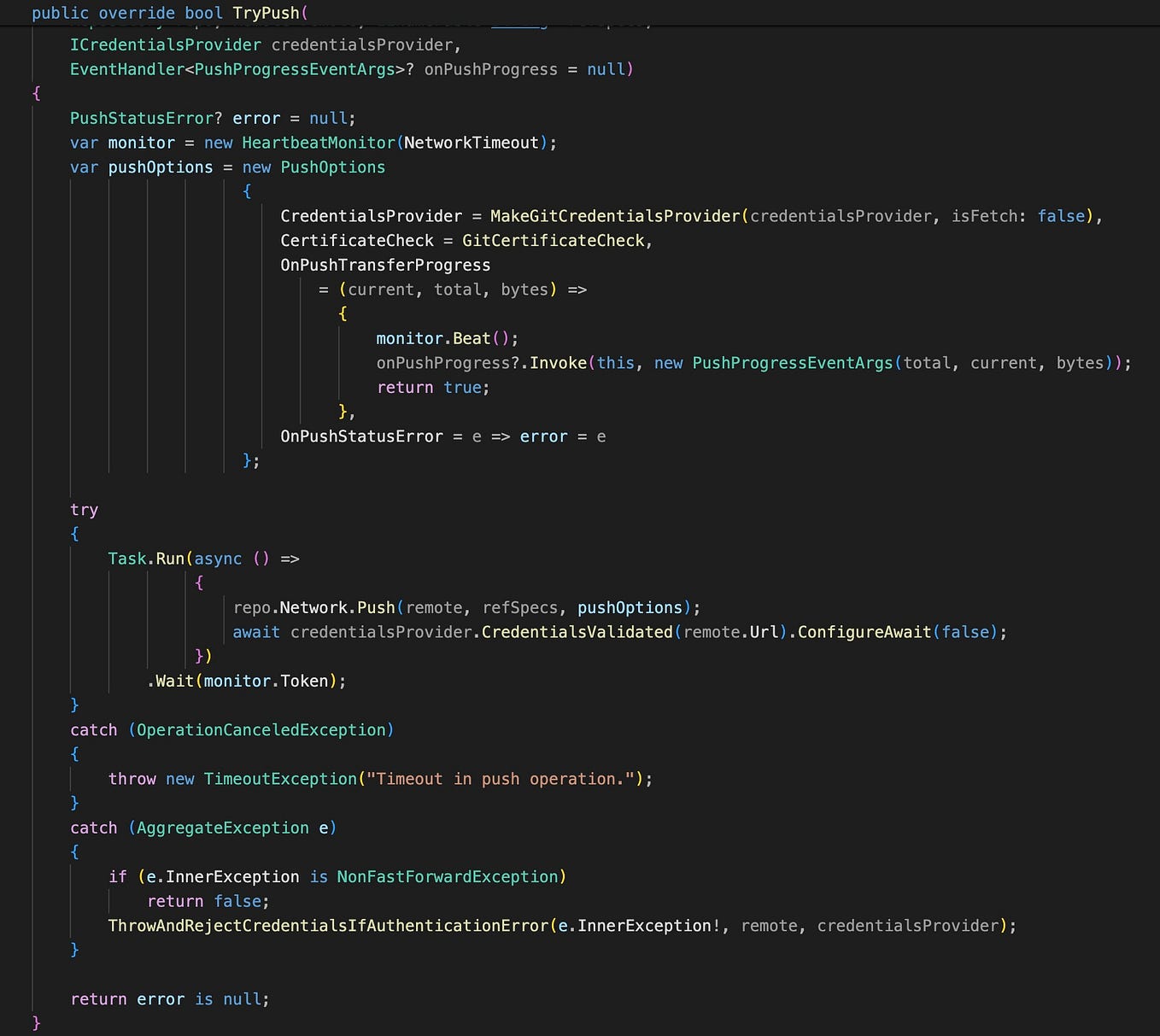
Task: Place cursor on HeartbeatMonitor constructor call
Action: click(x=318, y=143)
